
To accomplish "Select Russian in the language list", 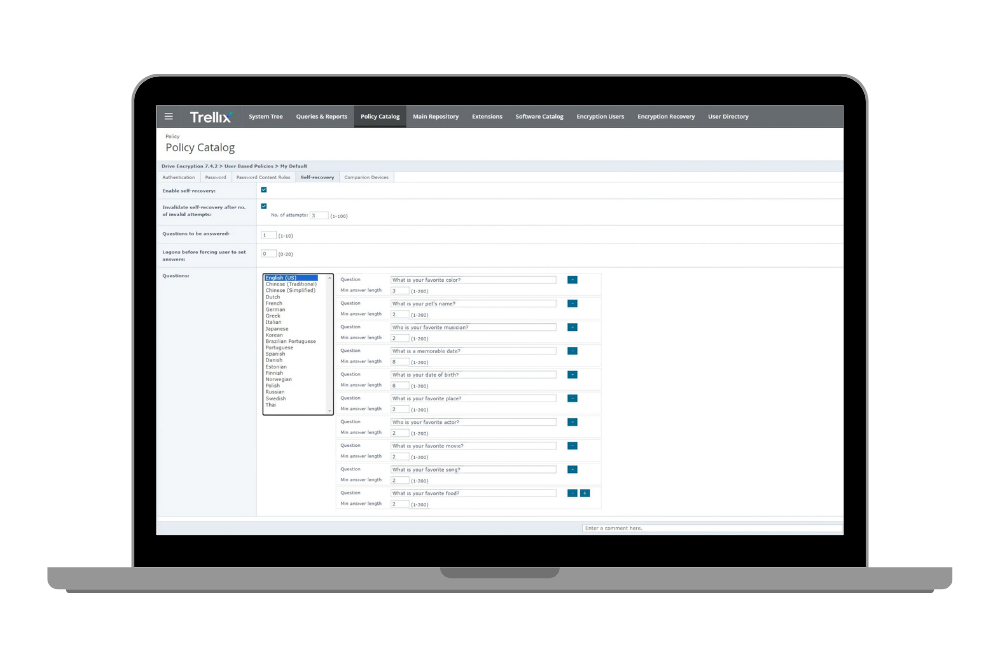I will (275, 392).
